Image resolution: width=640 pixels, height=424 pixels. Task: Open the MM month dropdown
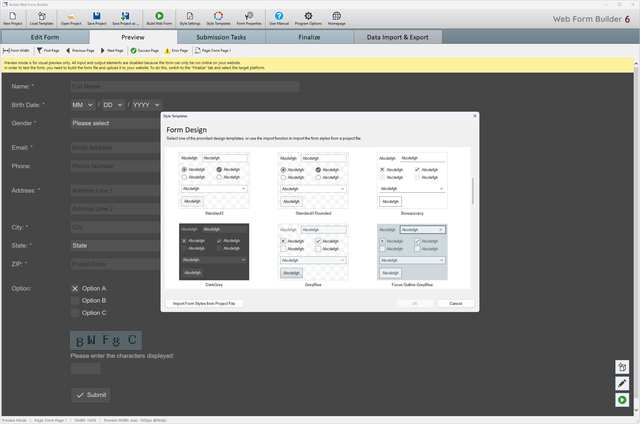[83, 105]
